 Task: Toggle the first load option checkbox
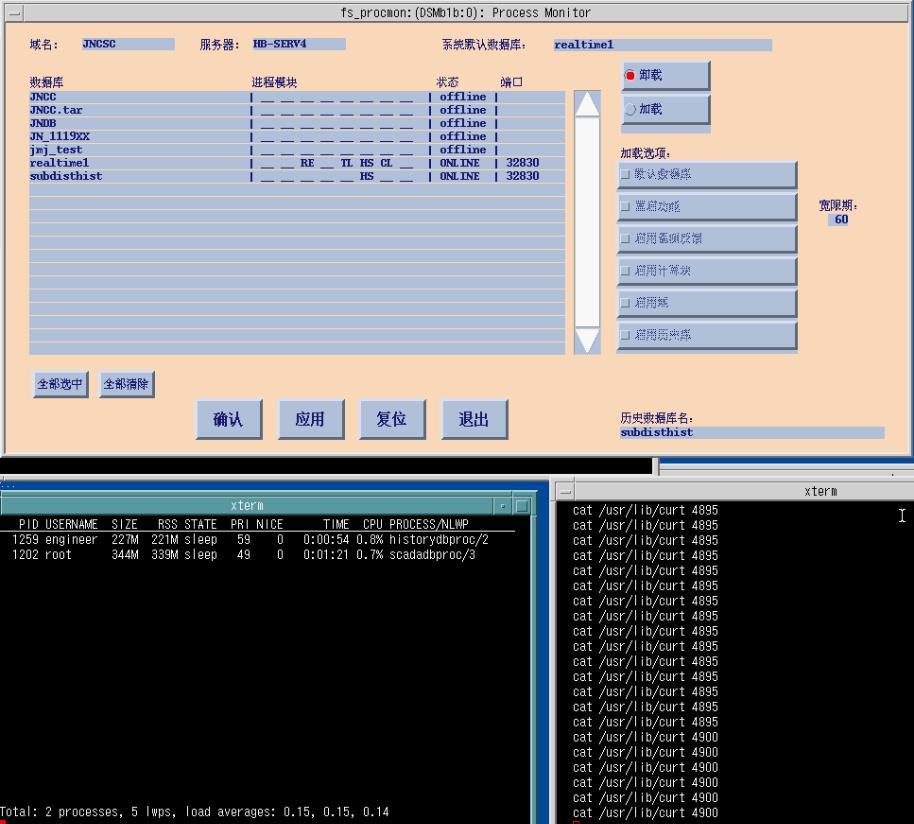click(x=626, y=175)
